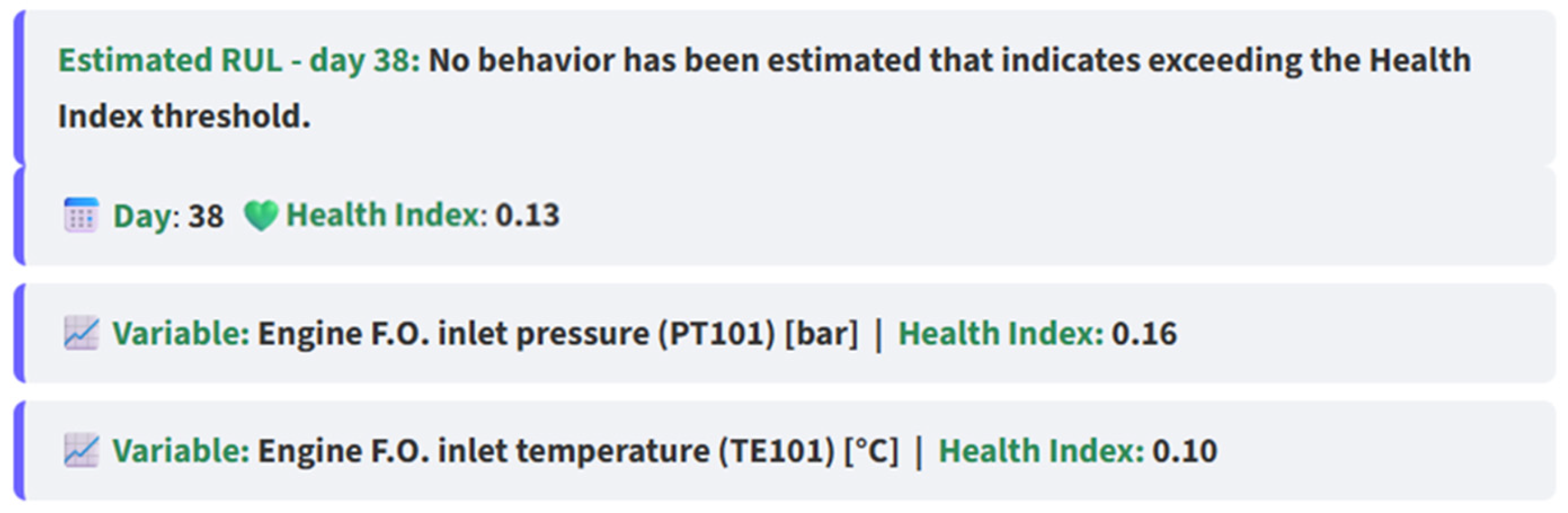1568x513 pixels.
Task: Click the pipe separator in the TE101 row
Action: coord(918,451)
